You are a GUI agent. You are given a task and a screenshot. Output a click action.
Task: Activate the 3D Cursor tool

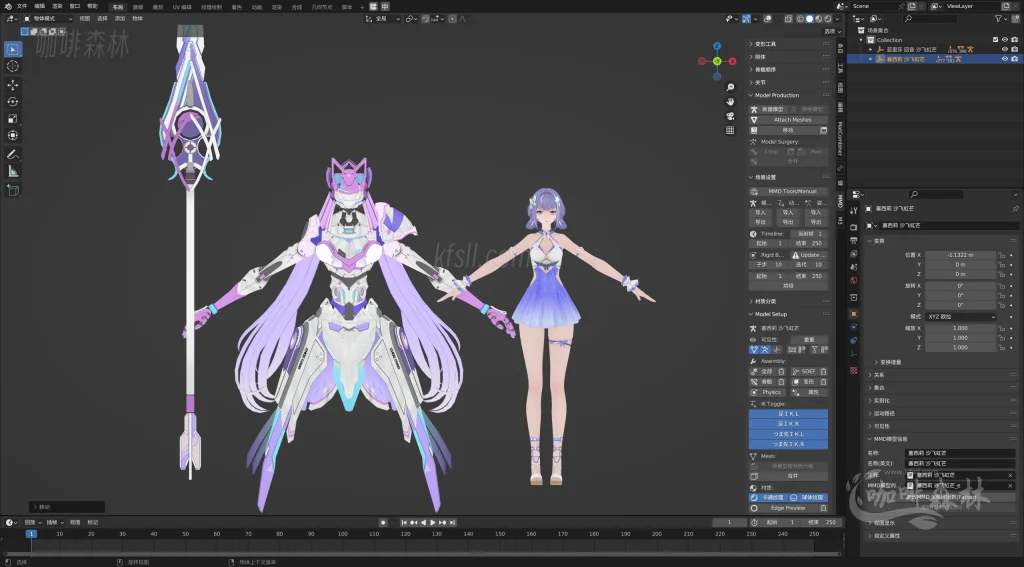coord(12,67)
